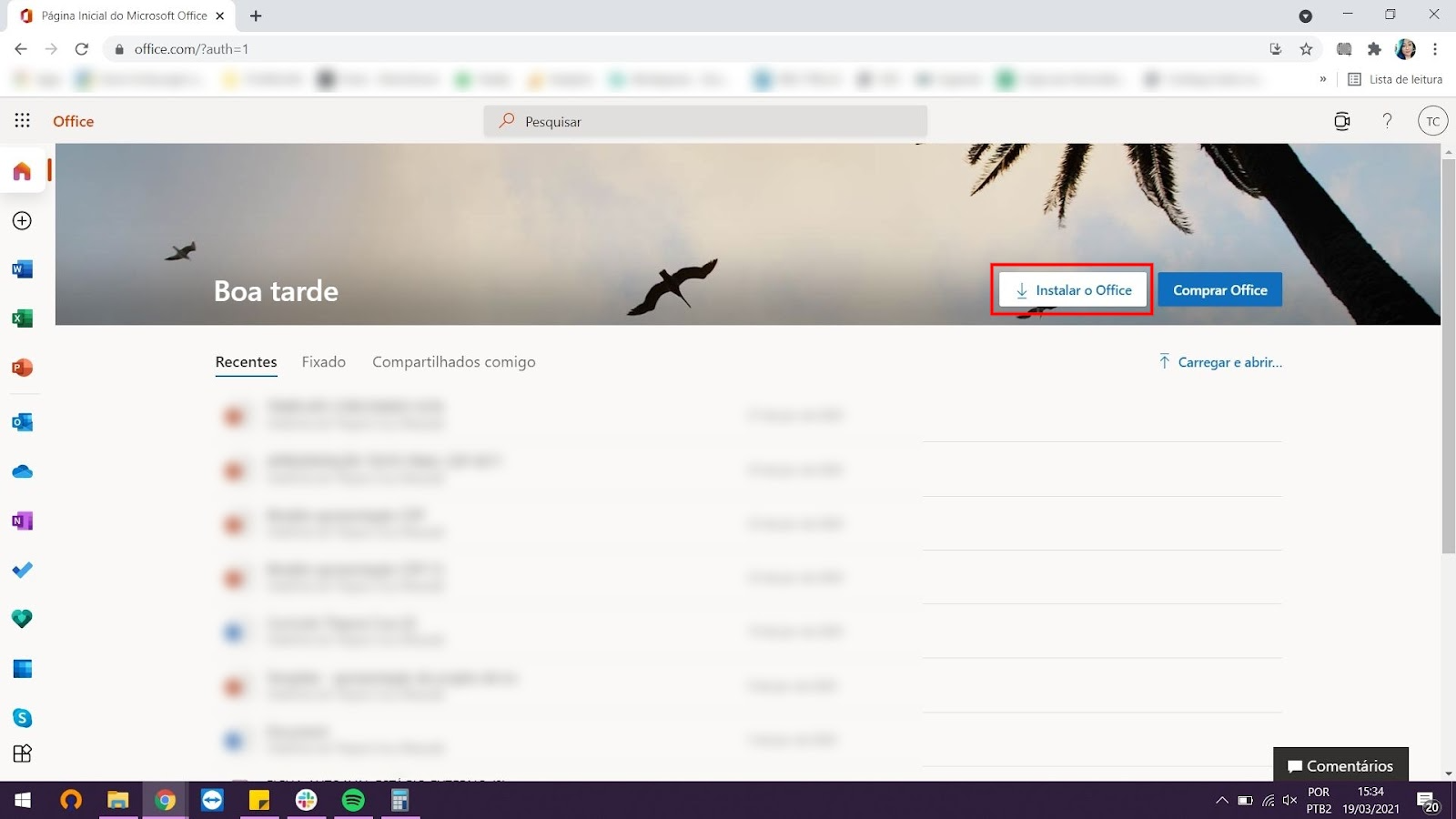Viewport: 1456px width, 819px height.
Task: Open Slack from the taskbar
Action: tap(307, 800)
